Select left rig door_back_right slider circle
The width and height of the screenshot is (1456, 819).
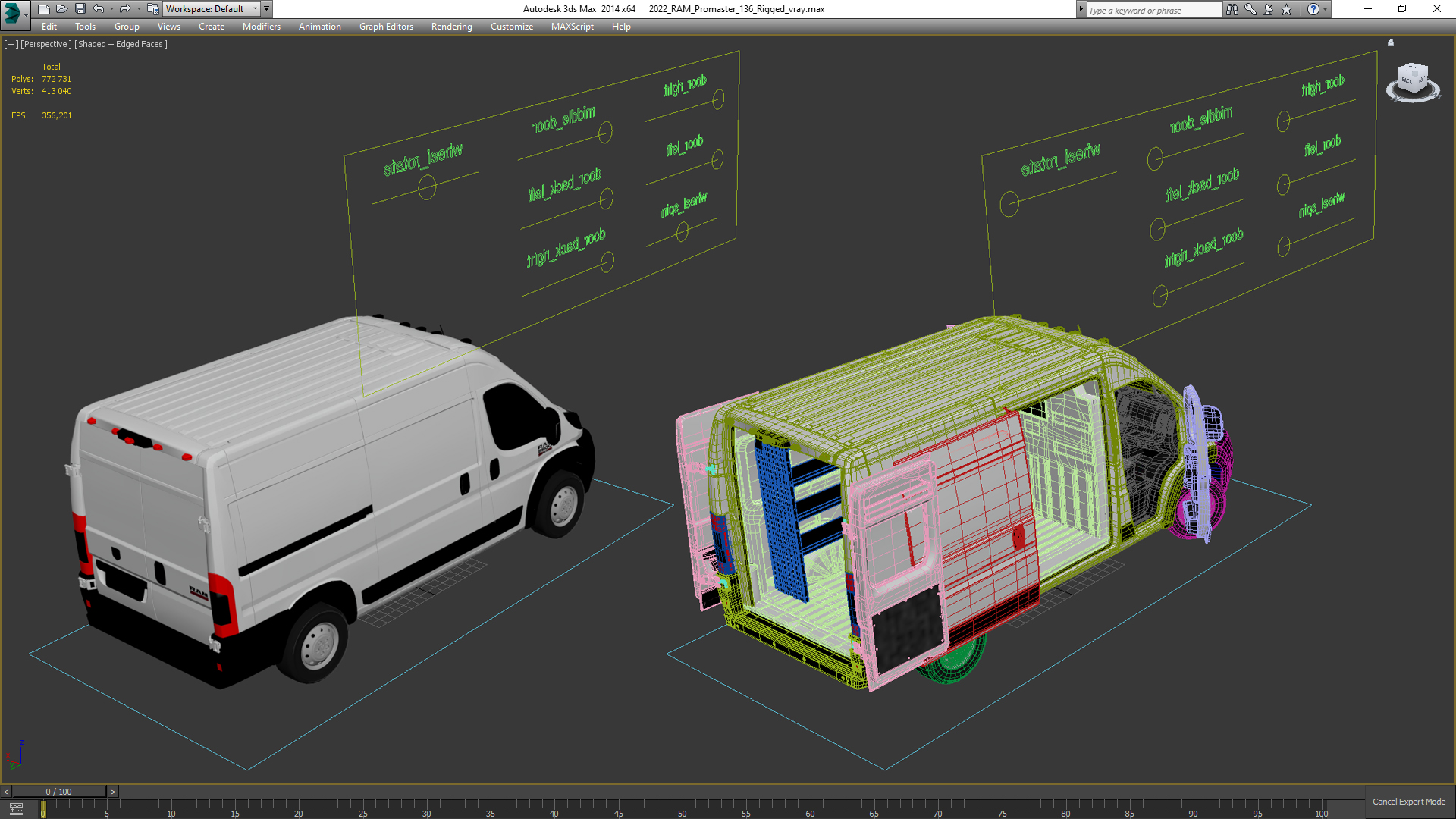coord(607,262)
